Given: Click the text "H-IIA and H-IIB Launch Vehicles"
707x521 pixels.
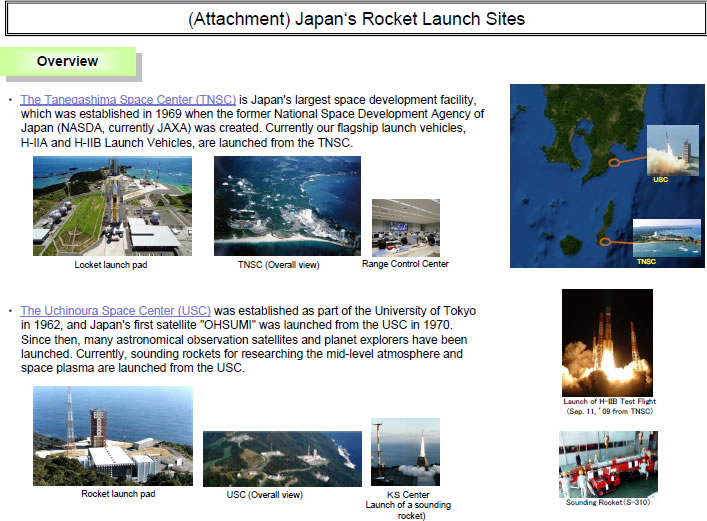Looking at the screenshot, I should pos(108,143).
